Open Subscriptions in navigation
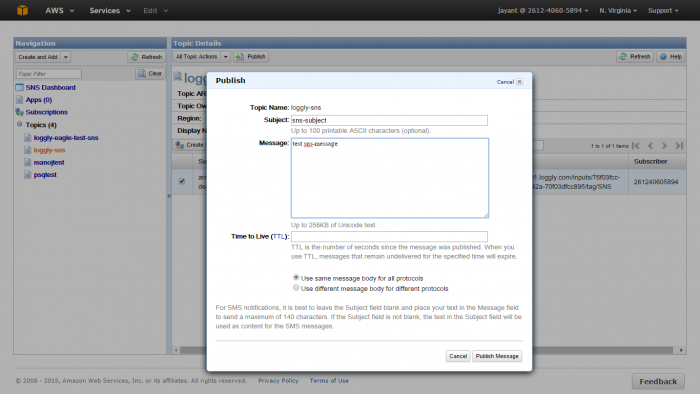The height and width of the screenshot is (394, 700). [46, 112]
